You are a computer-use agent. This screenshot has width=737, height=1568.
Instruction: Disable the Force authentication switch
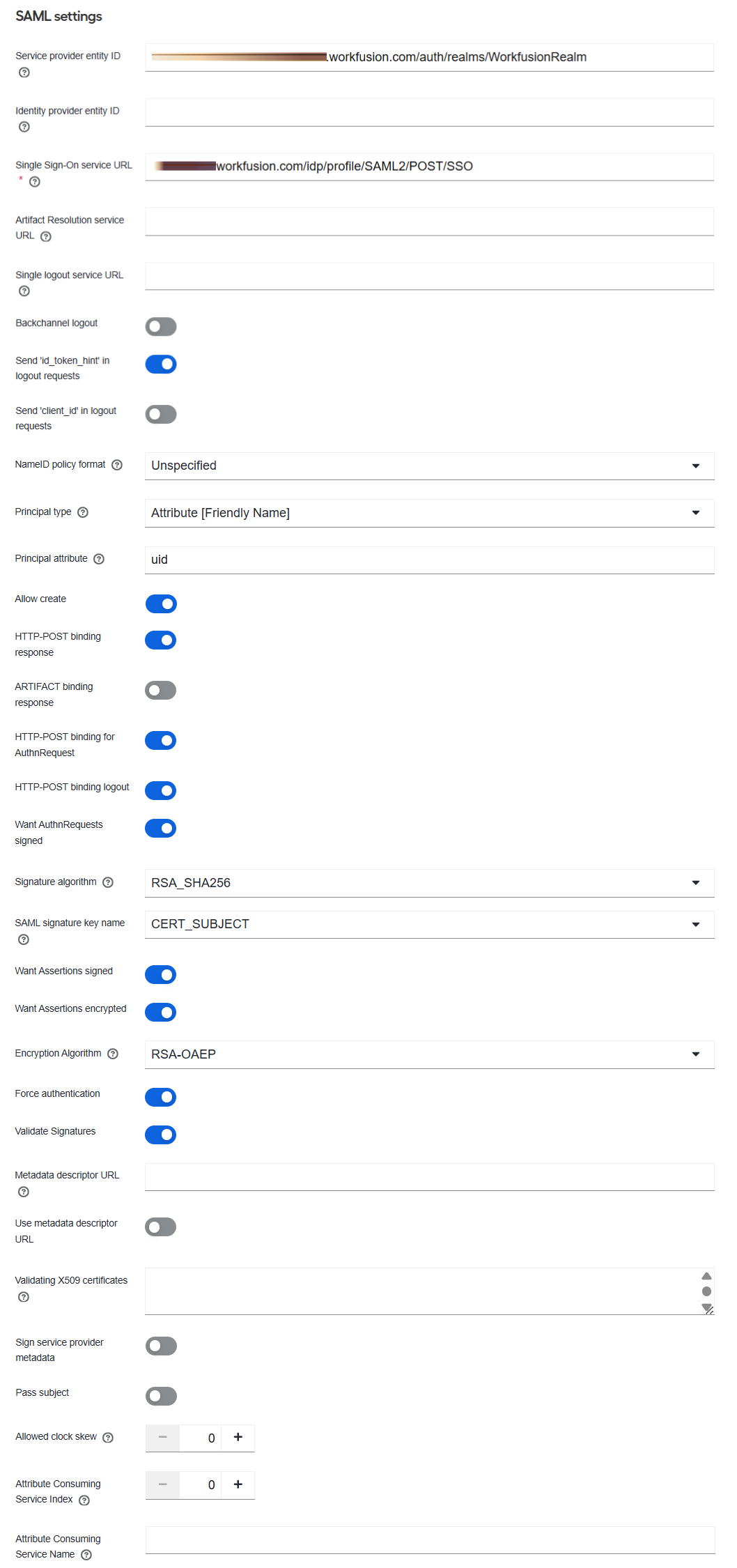click(161, 1097)
